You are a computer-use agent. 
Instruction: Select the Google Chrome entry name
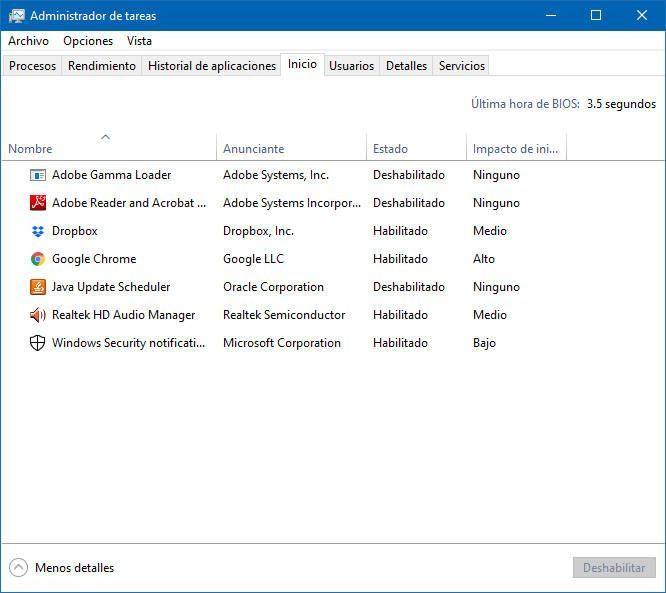coord(94,259)
